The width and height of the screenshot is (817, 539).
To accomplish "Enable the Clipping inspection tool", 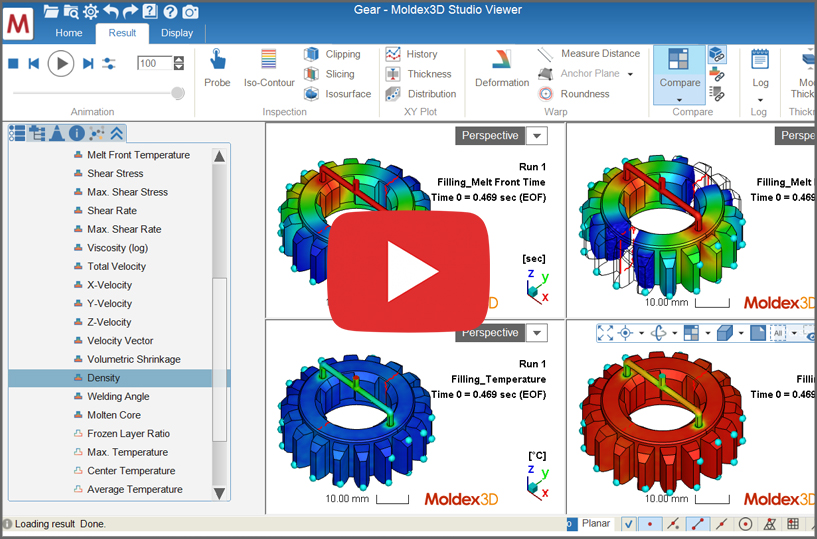I will pos(332,54).
